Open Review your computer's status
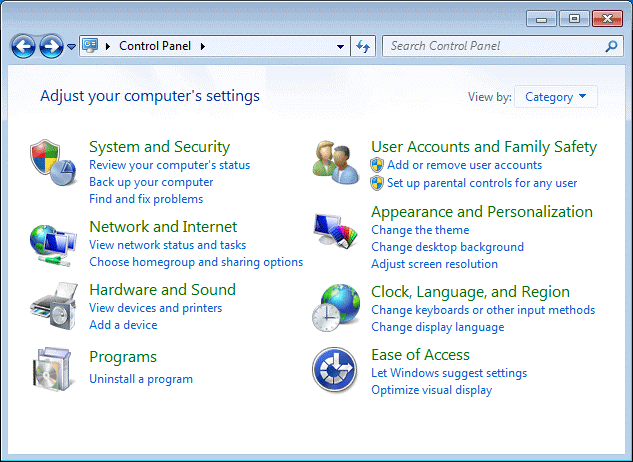633x462 pixels. 170,165
